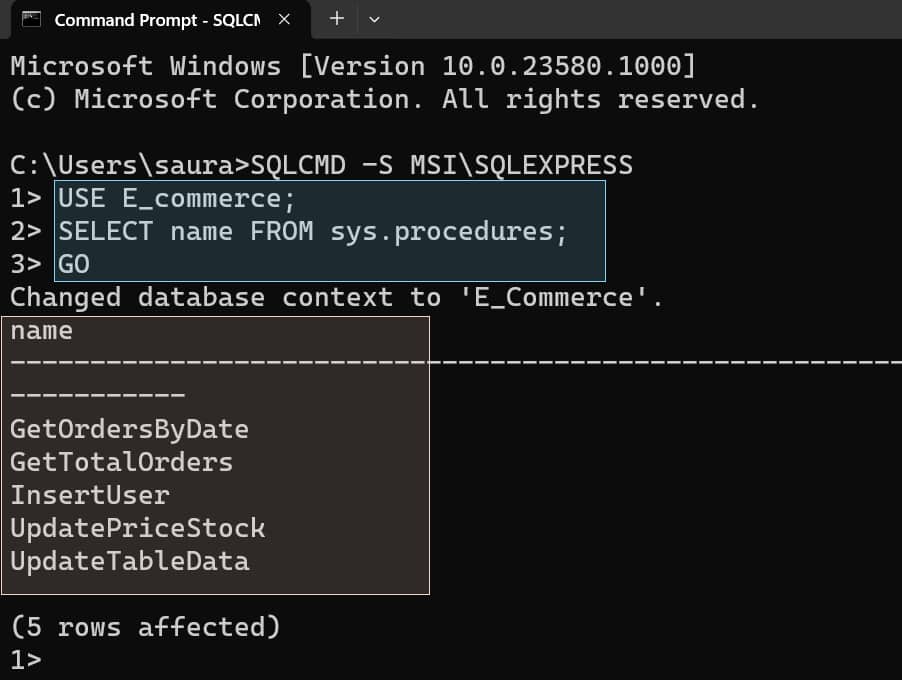Select the GetTotalOrders procedure name
Image resolution: width=902 pixels, height=680 pixels.
click(x=121, y=462)
